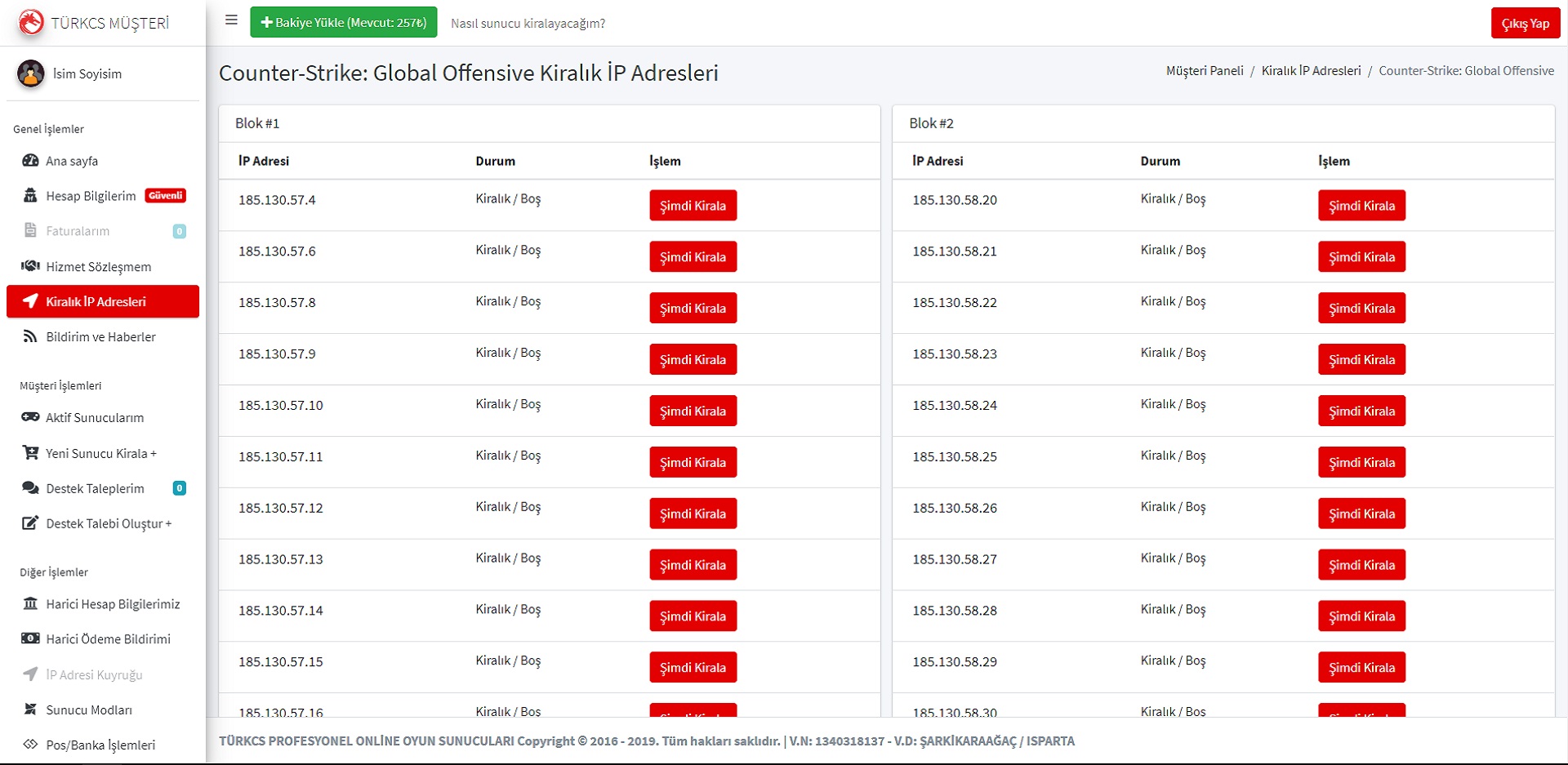Click the Aktif Sunucularım gamepad icon
The width and height of the screenshot is (1568, 765).
point(30,417)
